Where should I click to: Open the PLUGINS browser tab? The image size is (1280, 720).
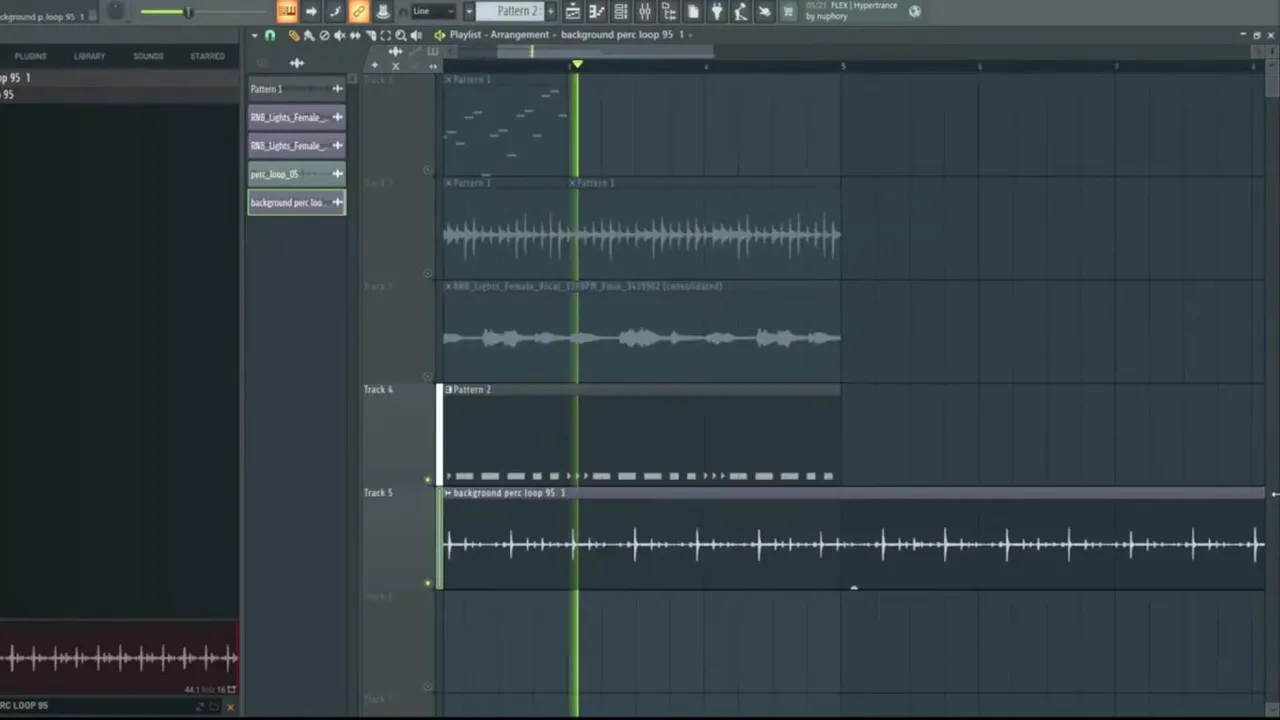tap(30, 56)
